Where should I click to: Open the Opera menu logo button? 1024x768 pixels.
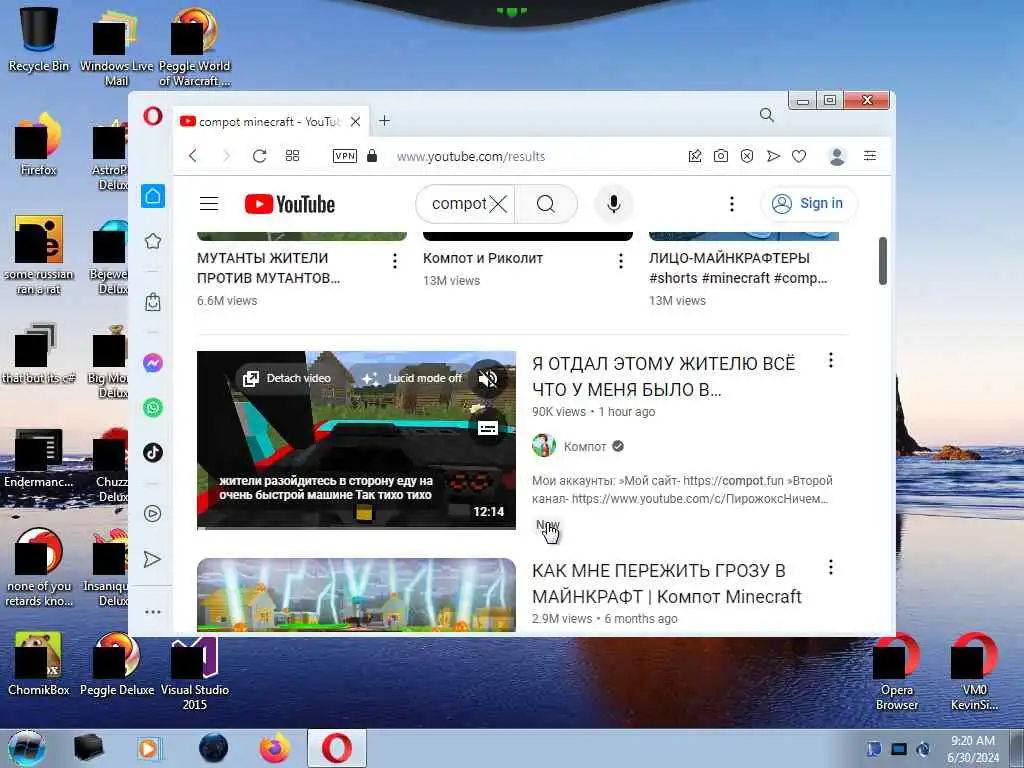click(x=153, y=116)
